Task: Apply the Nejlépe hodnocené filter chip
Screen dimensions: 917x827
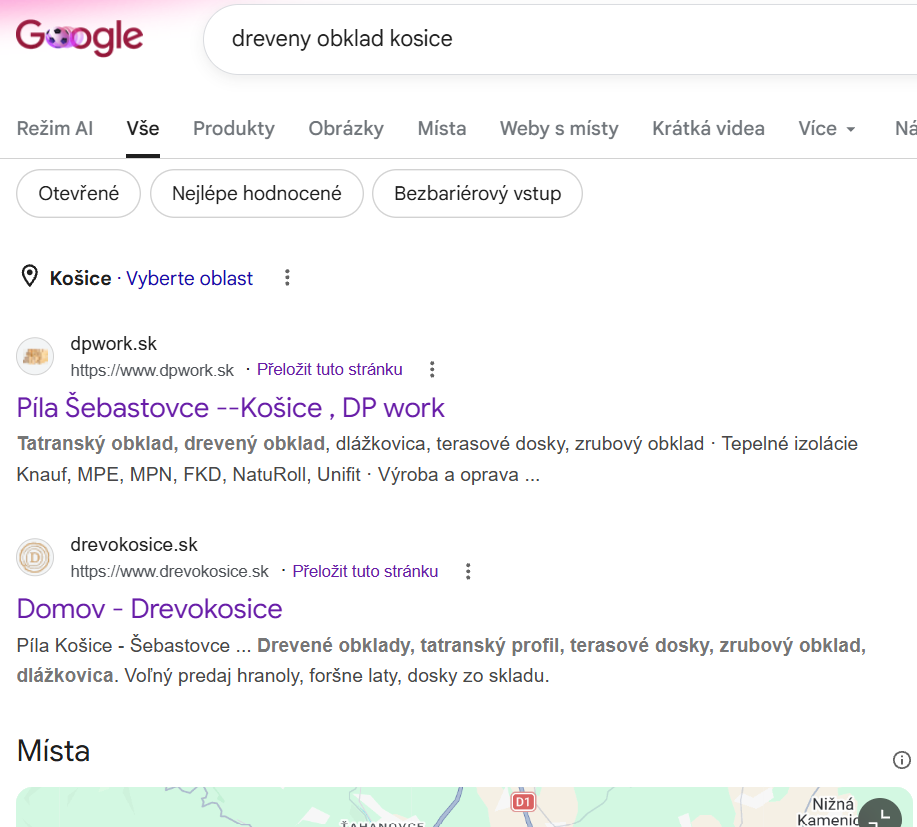Action: tap(257, 194)
